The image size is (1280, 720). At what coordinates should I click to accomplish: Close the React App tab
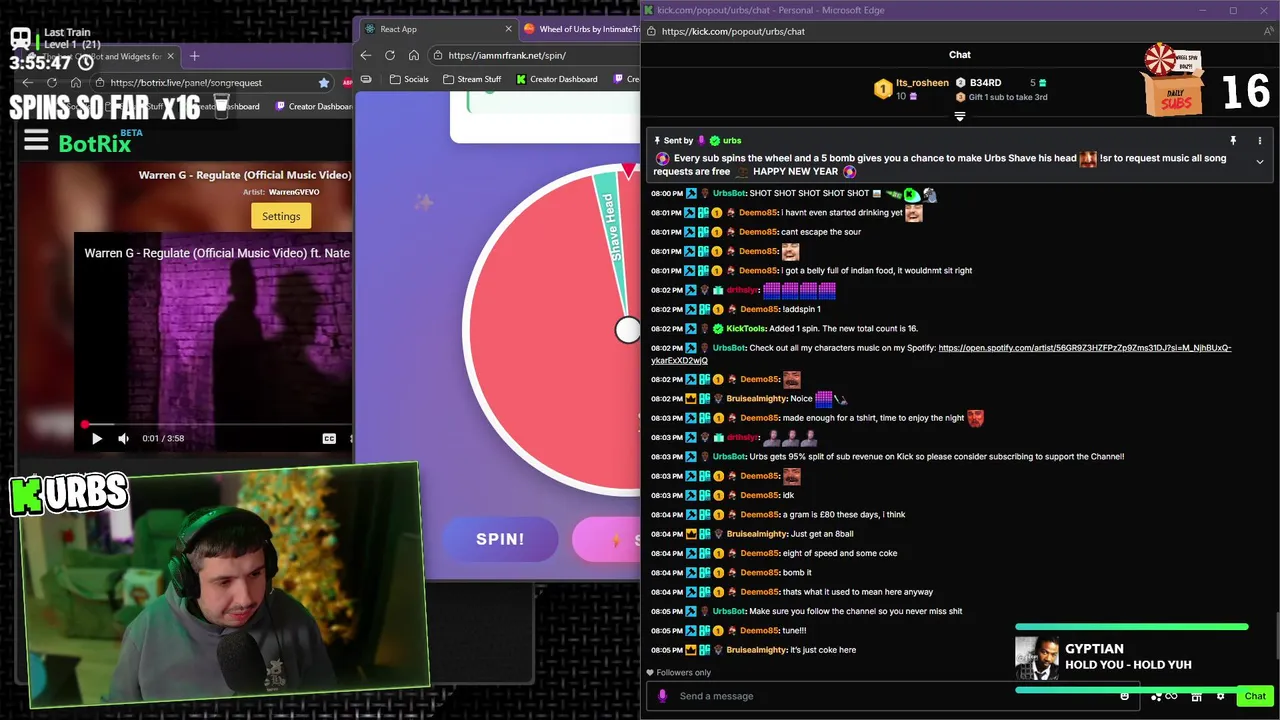coord(508,29)
